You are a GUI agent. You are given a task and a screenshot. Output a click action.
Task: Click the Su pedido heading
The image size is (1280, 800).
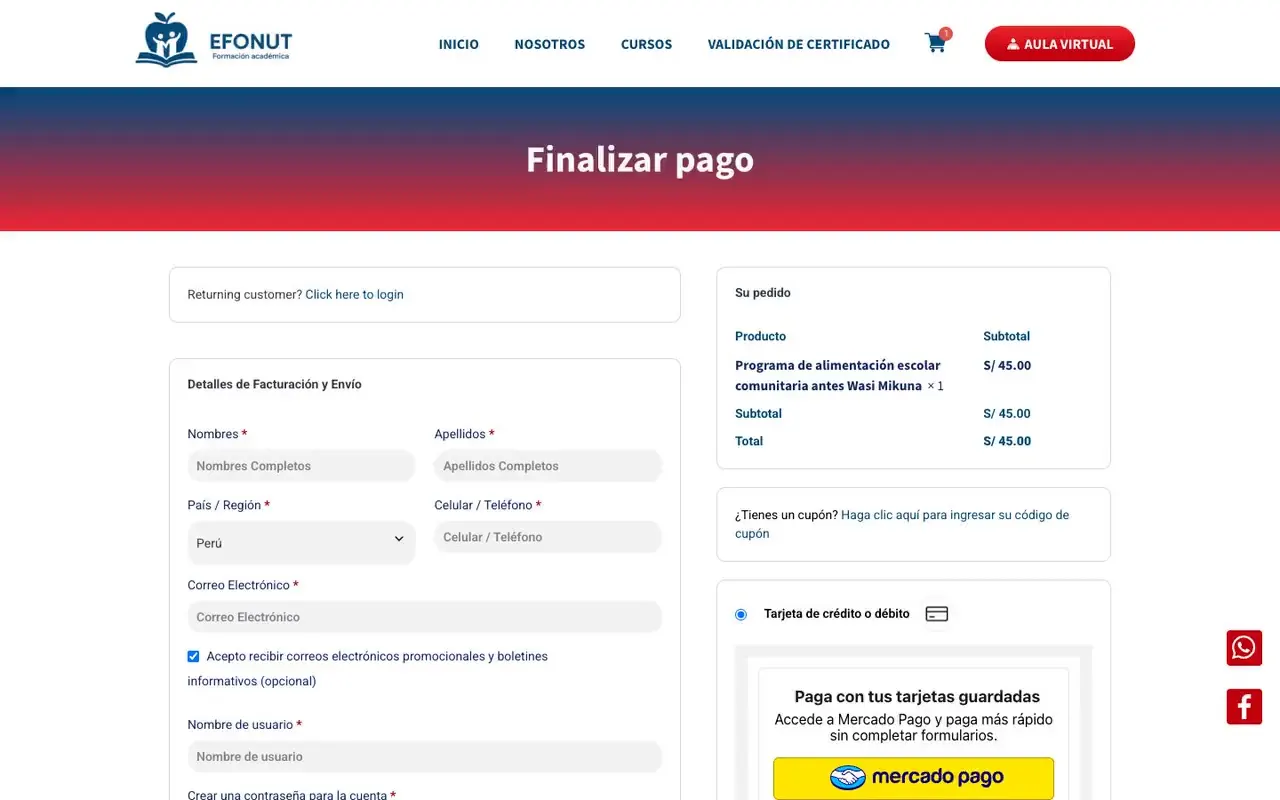click(x=763, y=293)
